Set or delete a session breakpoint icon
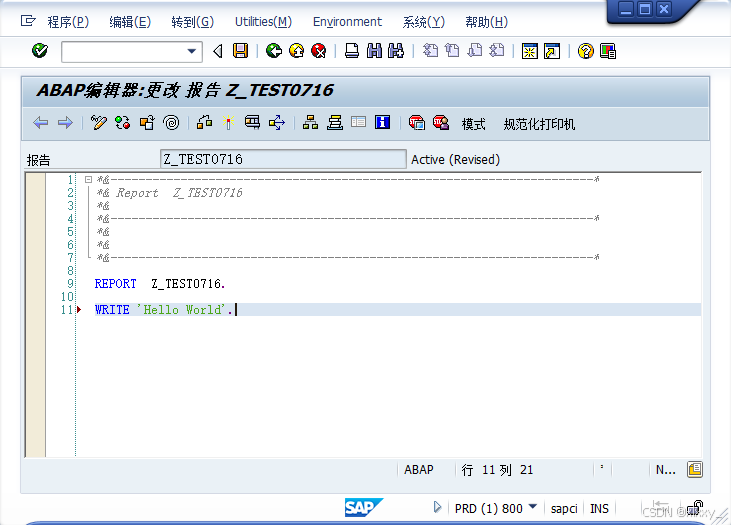 tap(416, 123)
